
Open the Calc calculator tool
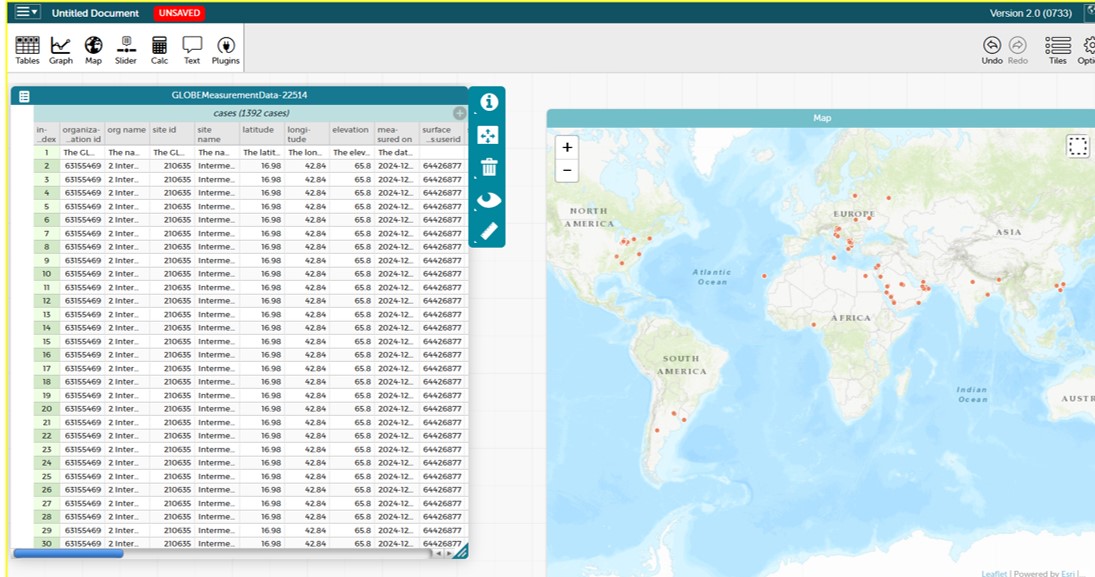click(159, 50)
